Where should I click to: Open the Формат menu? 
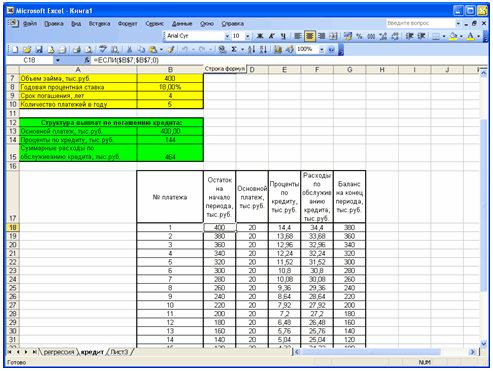point(128,24)
